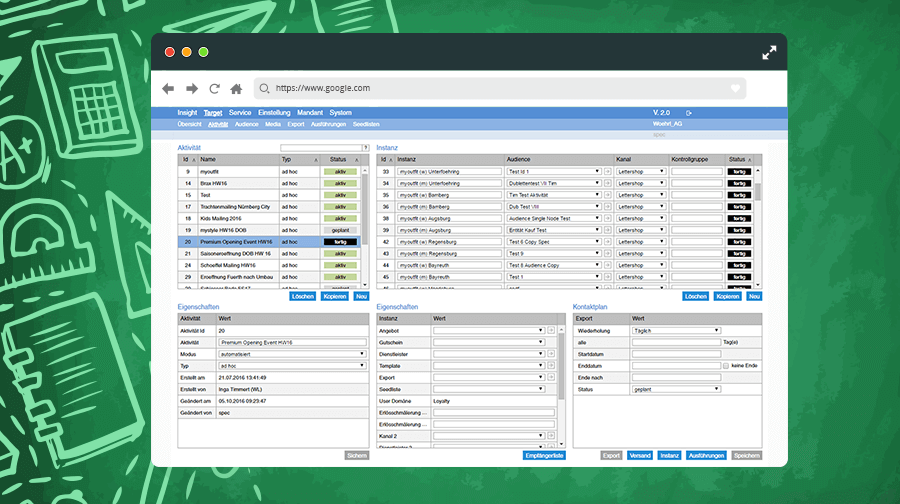Switch to the Ausführungen submenu tab
Viewport: 900px width, 504px height.
[328, 125]
